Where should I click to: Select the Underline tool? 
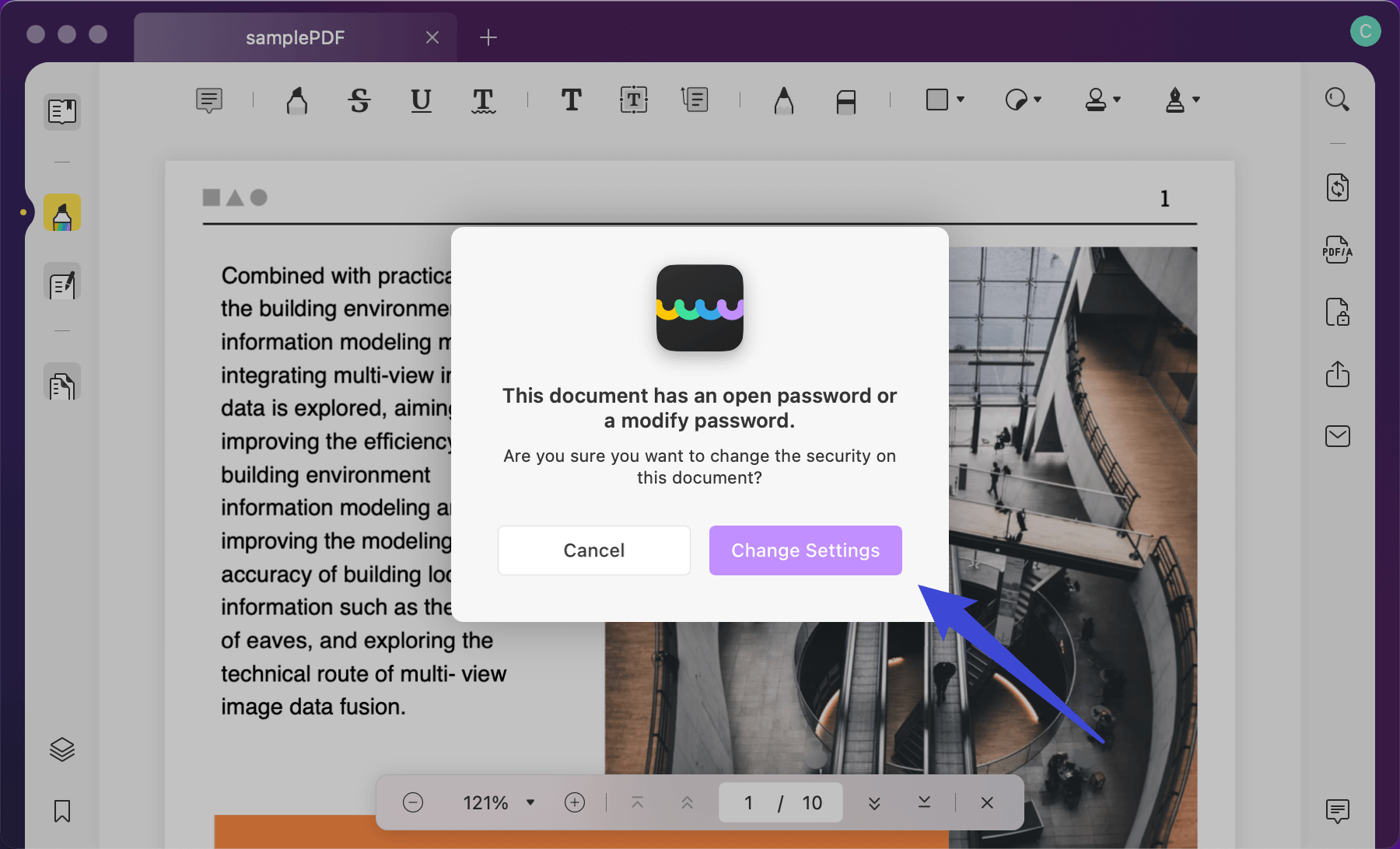tap(421, 100)
